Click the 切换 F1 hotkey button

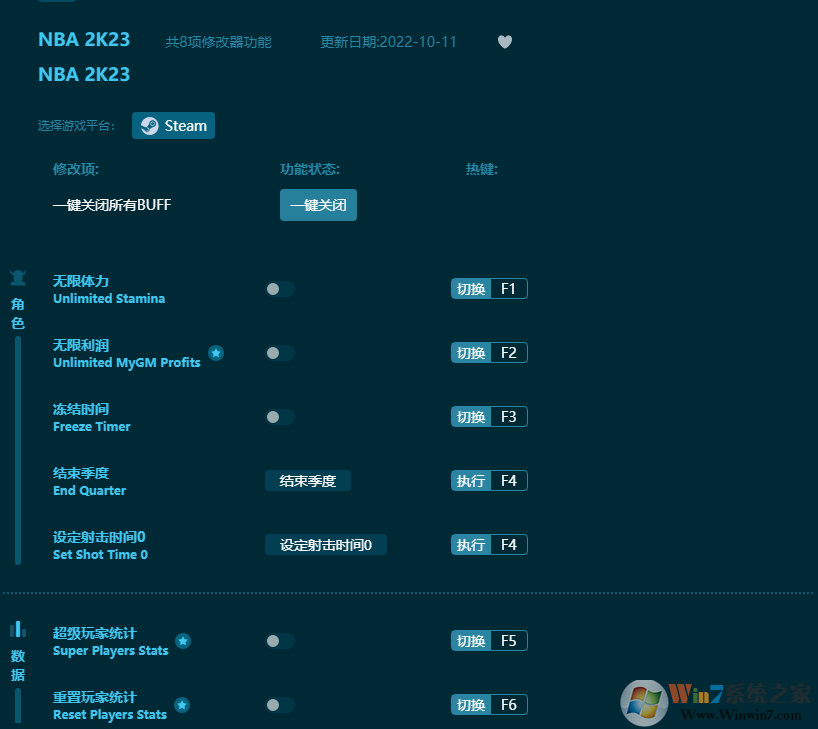tap(489, 288)
